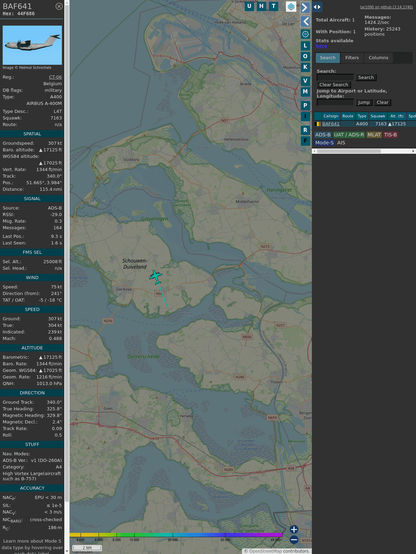The width and height of the screenshot is (416, 554).
Task: Click the U map button
Action: pyautogui.click(x=249, y=6)
